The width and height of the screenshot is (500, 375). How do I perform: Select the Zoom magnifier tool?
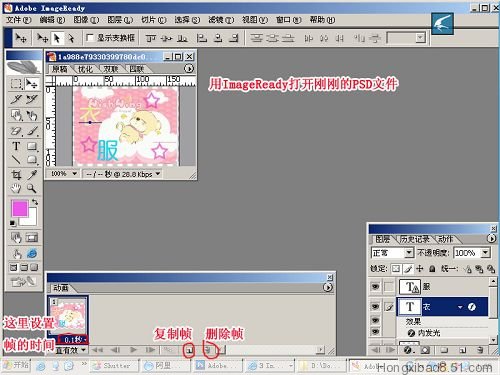coord(32,189)
